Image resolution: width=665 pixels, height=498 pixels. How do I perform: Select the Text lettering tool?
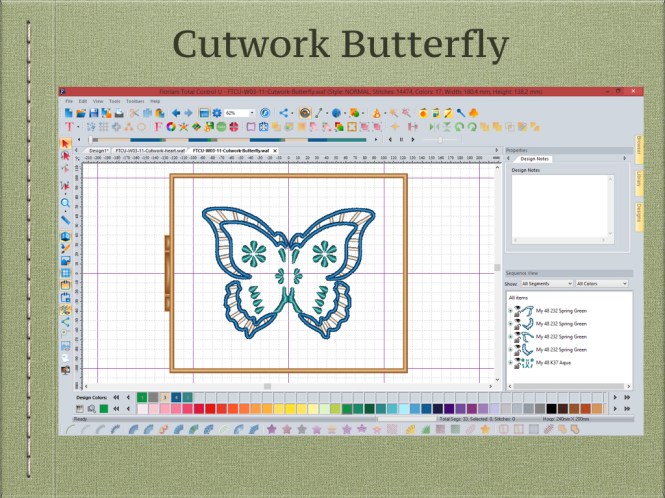[x=68, y=127]
